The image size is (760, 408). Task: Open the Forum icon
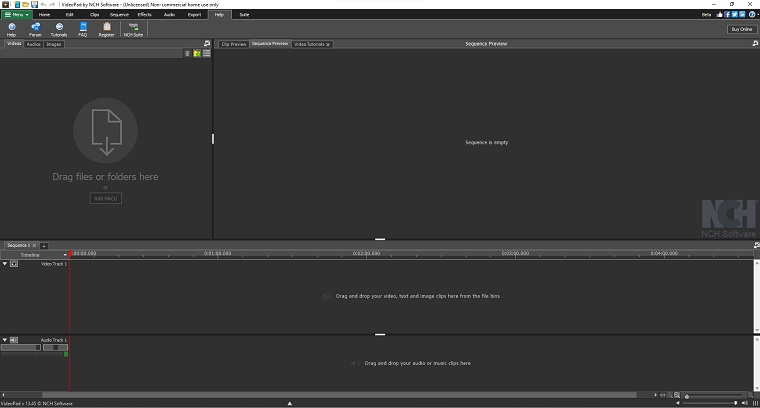click(35, 30)
